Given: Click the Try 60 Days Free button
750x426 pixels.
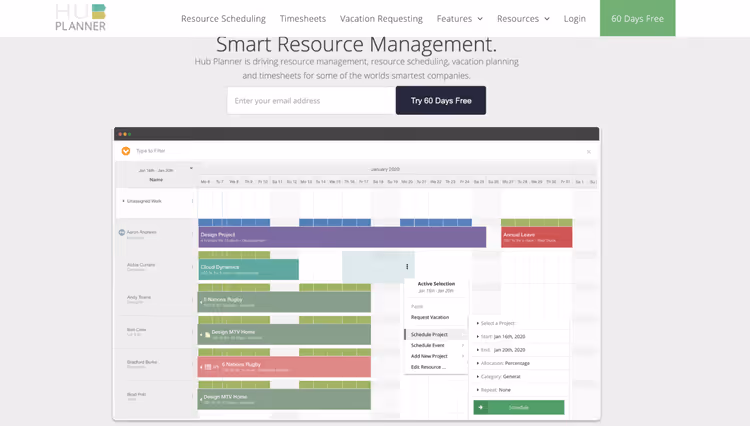Looking at the screenshot, I should click(441, 100).
